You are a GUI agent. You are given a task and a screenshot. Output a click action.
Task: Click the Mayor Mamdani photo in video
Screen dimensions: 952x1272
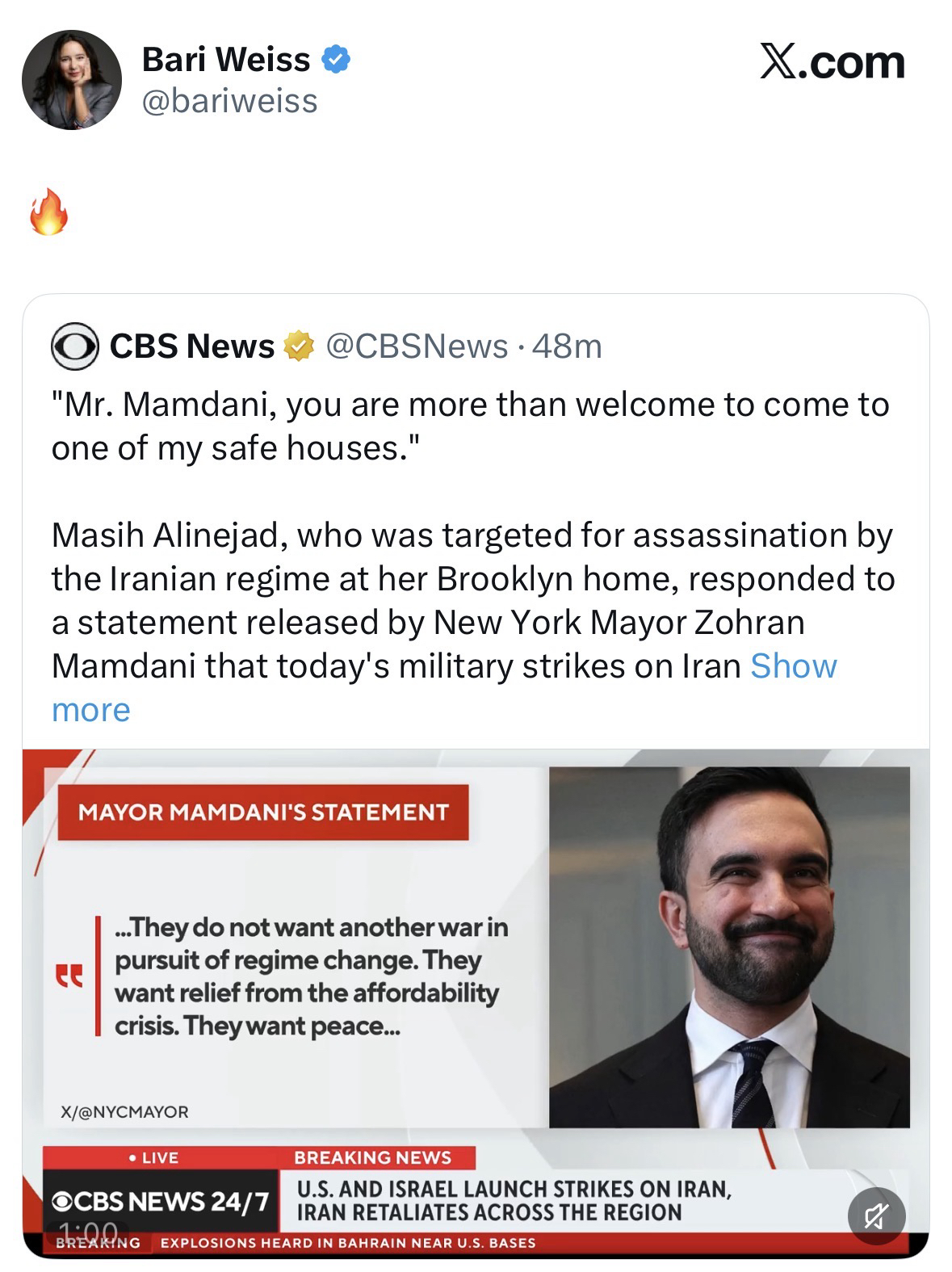[729, 947]
